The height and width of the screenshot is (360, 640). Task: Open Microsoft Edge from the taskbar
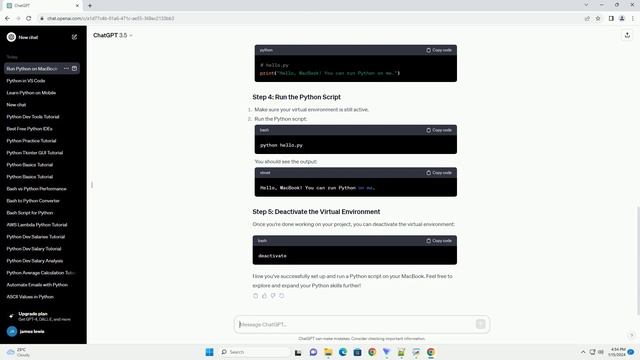(343, 352)
